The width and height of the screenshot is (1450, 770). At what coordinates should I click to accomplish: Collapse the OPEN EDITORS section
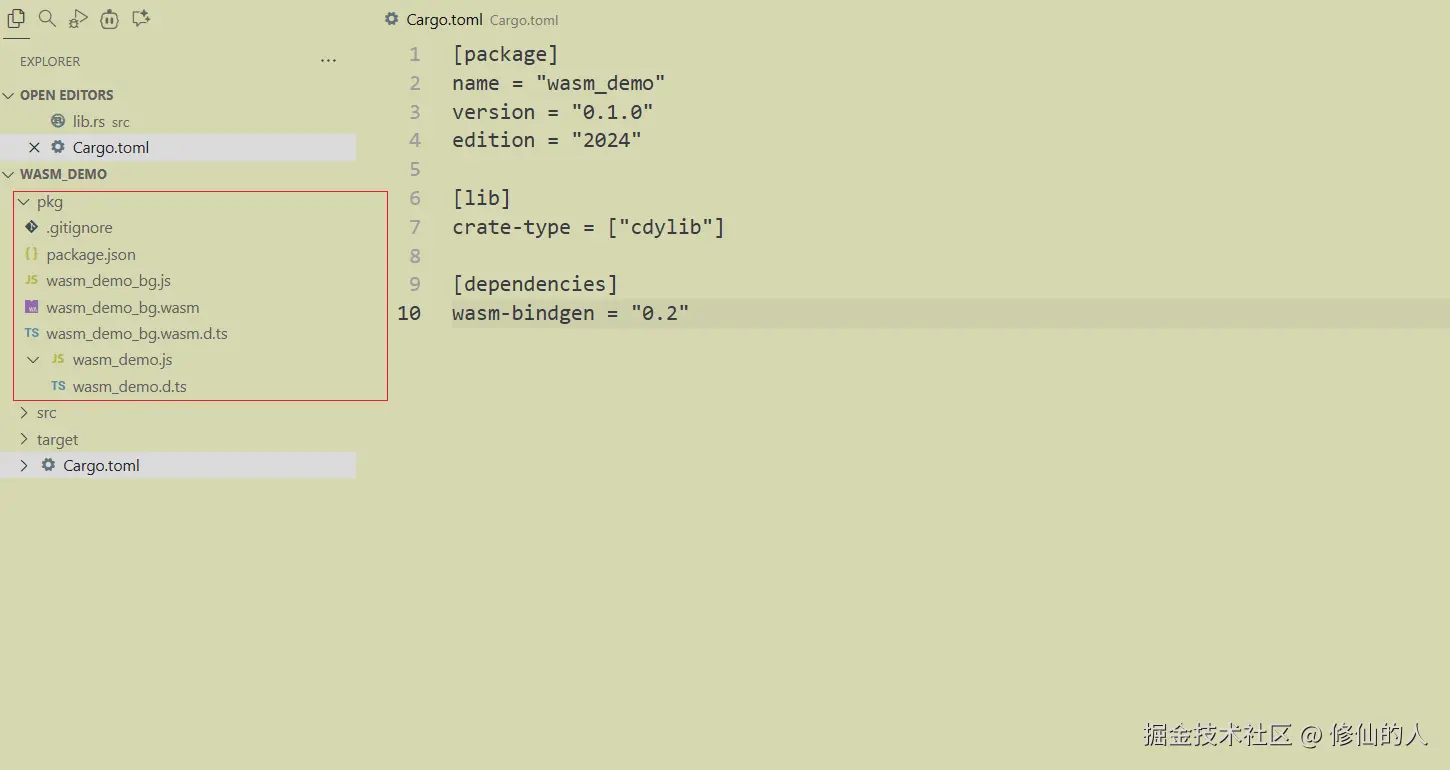pos(9,95)
